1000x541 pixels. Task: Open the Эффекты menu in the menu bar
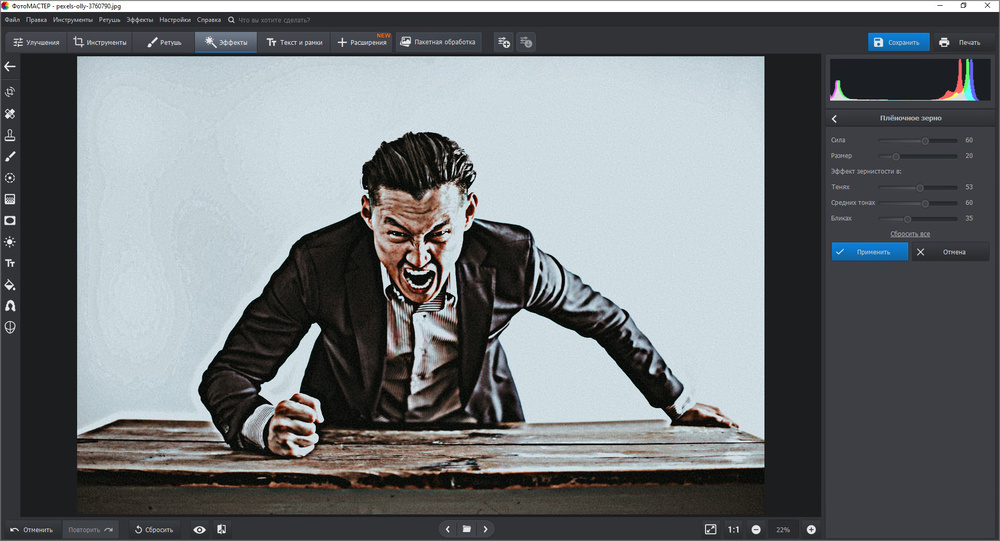[139, 19]
